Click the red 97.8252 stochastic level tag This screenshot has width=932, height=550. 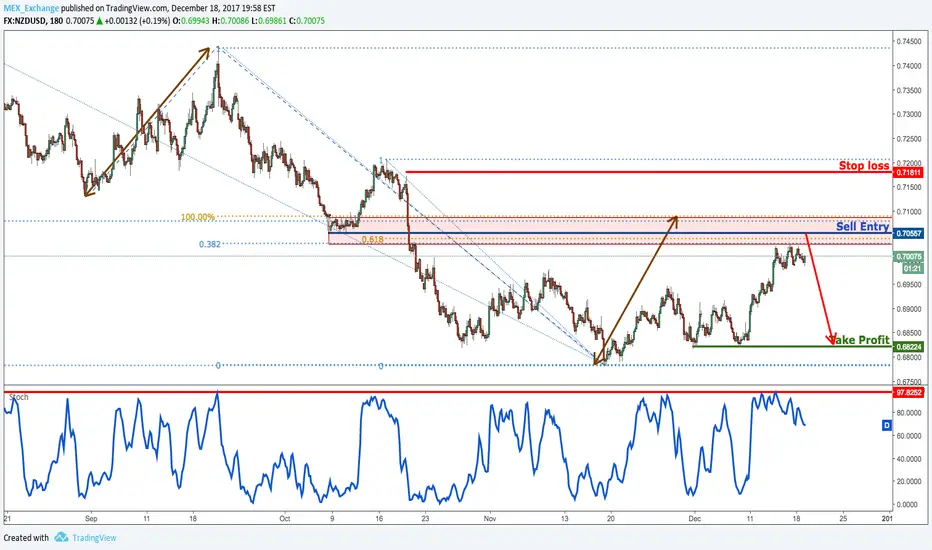click(908, 392)
